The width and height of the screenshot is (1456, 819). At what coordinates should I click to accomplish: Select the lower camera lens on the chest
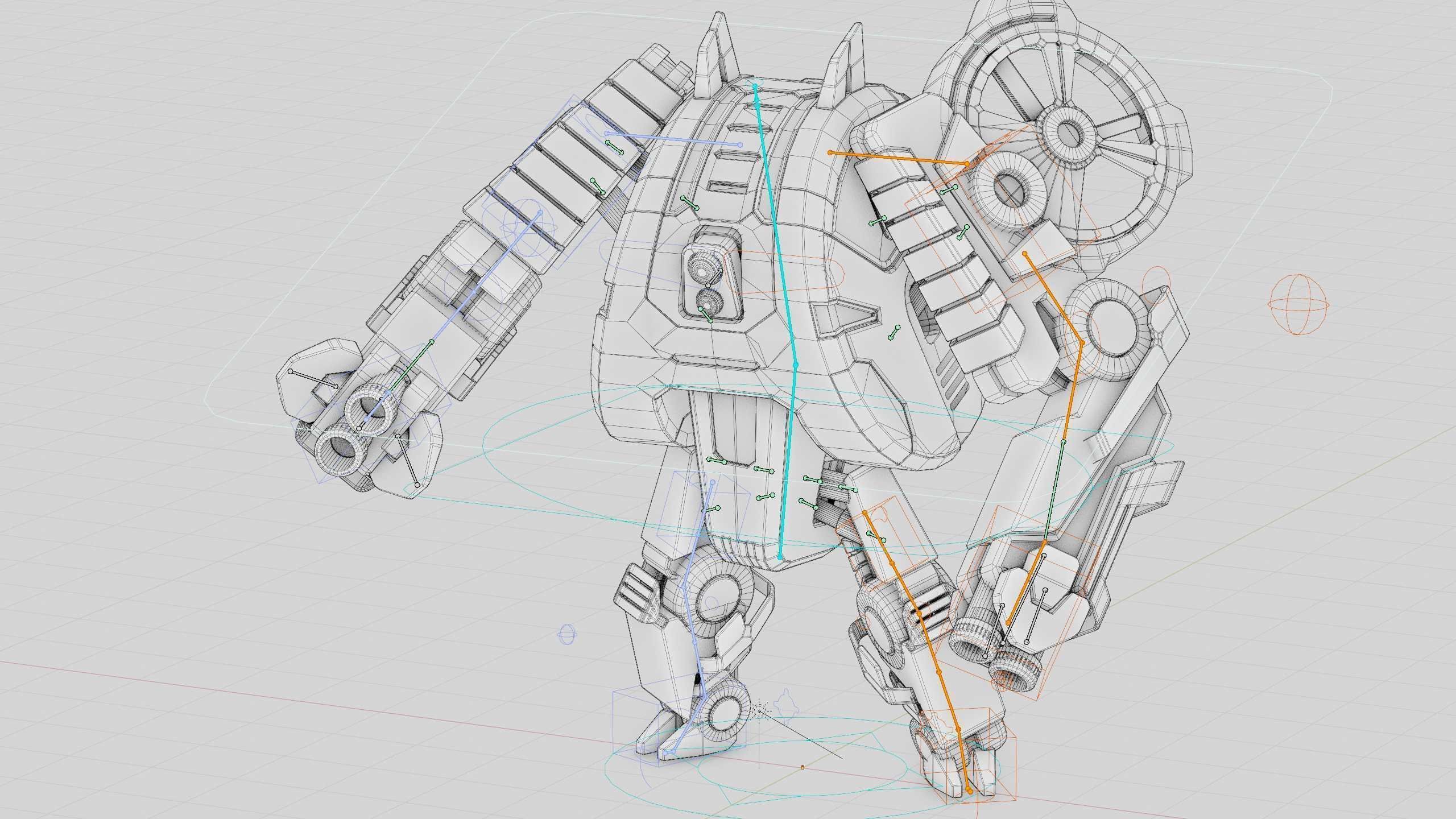pyautogui.click(x=710, y=301)
